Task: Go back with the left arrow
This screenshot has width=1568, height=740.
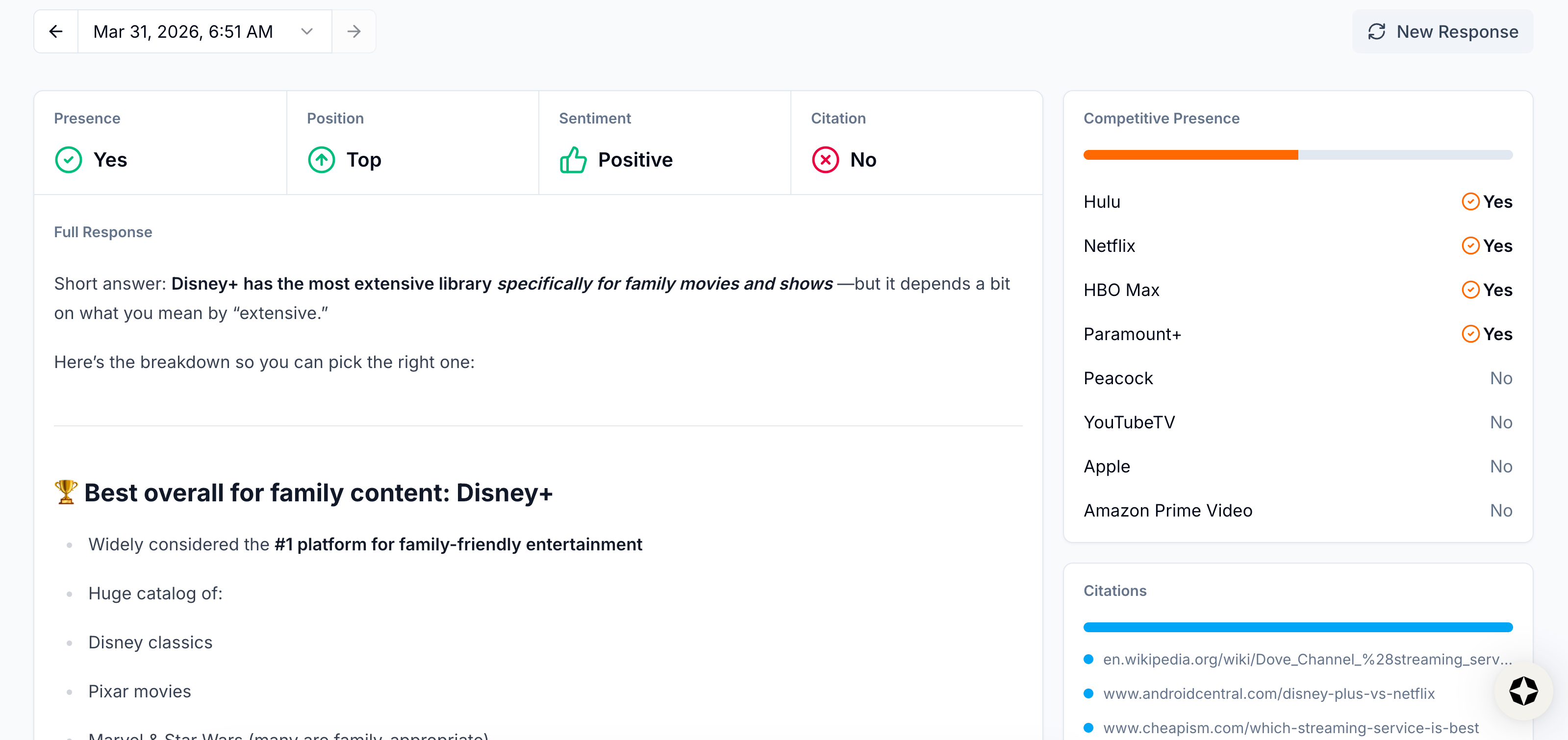Action: point(56,32)
